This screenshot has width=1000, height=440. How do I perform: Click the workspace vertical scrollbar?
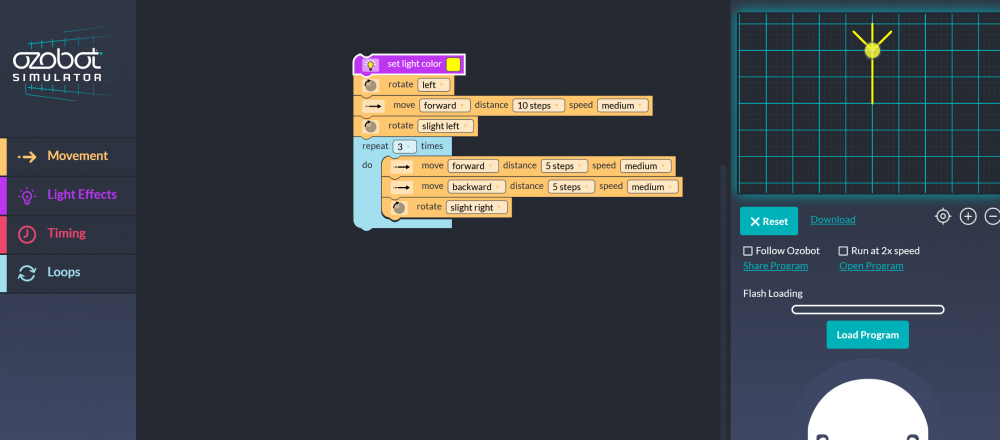[x=723, y=302]
